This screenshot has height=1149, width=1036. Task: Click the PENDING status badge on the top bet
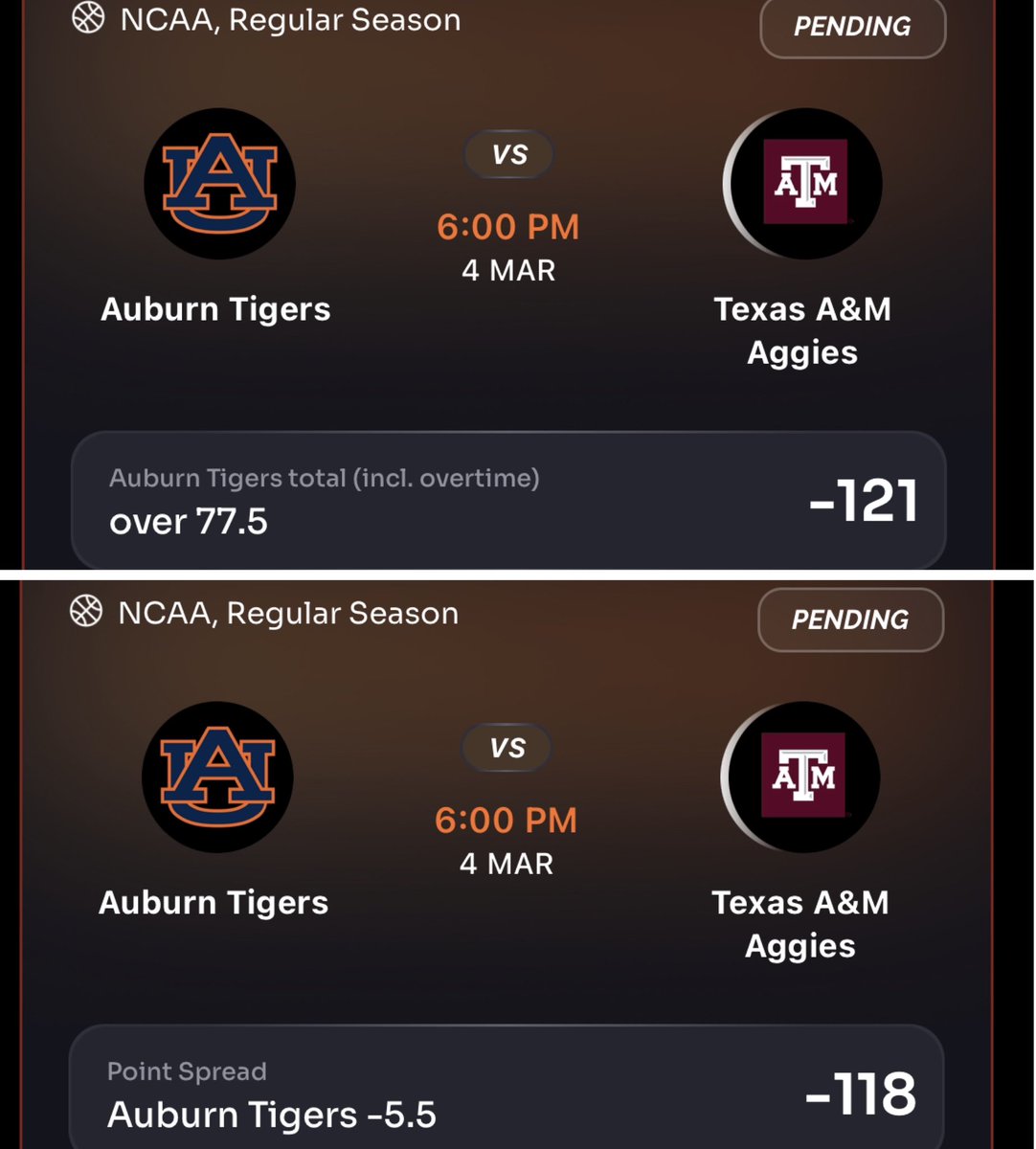click(x=852, y=26)
